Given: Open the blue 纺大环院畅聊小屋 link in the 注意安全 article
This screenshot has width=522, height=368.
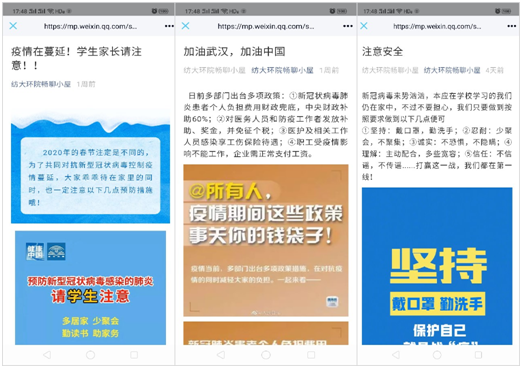Looking at the screenshot, I should [x=452, y=70].
